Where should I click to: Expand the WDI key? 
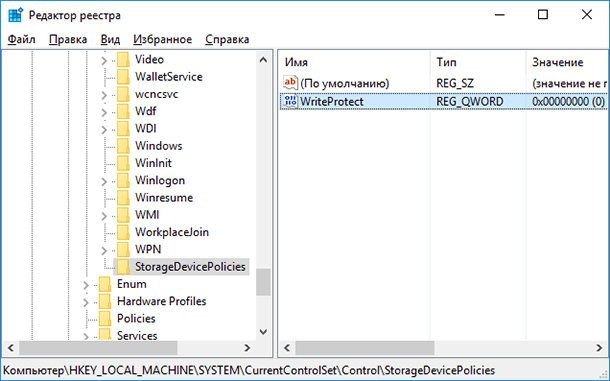point(104,129)
